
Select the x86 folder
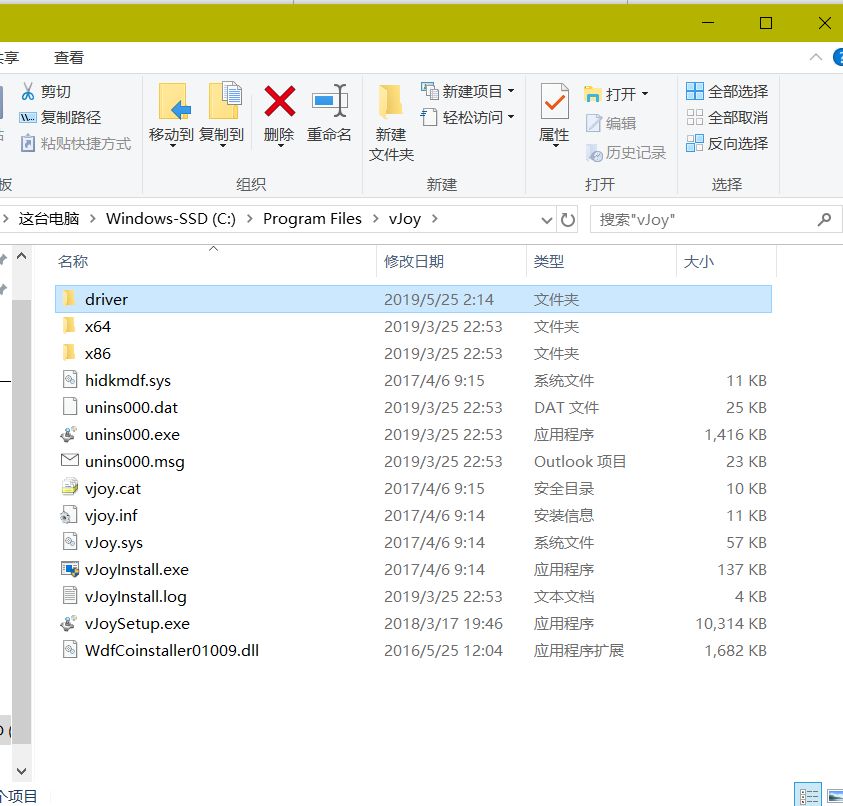click(413, 353)
